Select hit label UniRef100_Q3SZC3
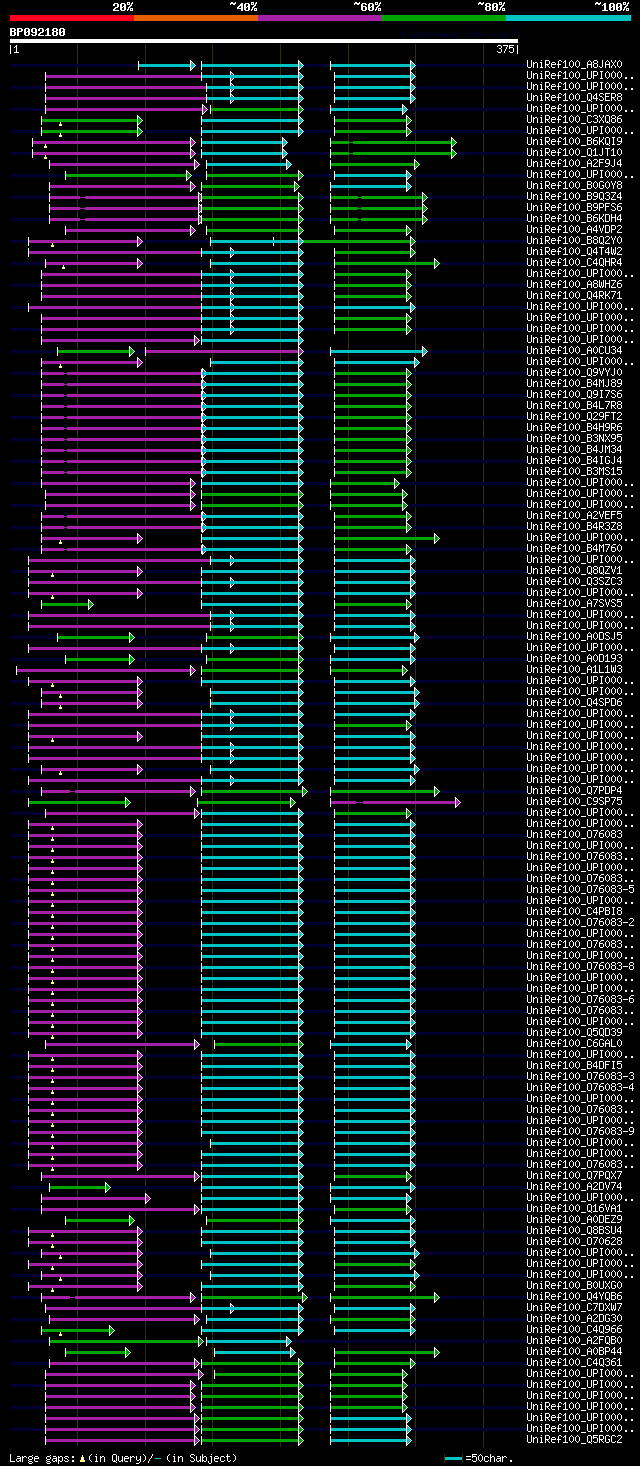This screenshot has height=1466, width=640. click(575, 582)
